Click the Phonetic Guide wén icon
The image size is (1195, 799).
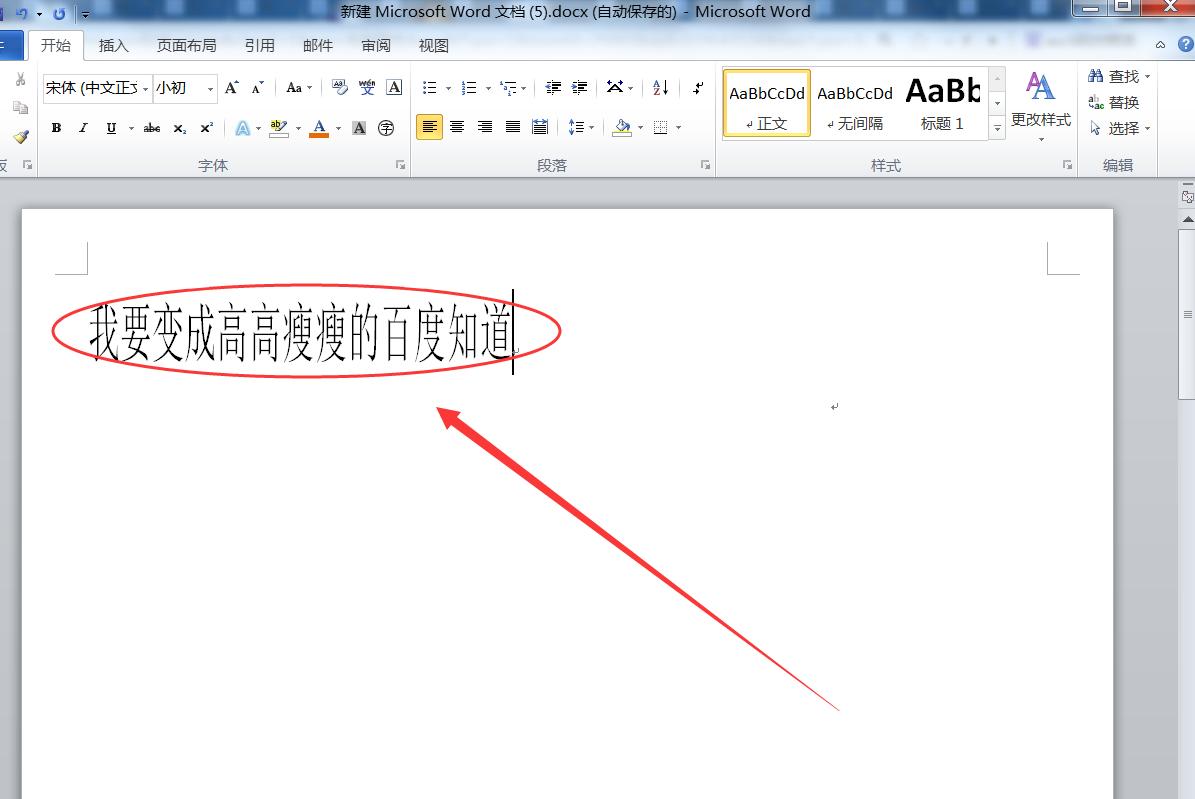coord(367,88)
